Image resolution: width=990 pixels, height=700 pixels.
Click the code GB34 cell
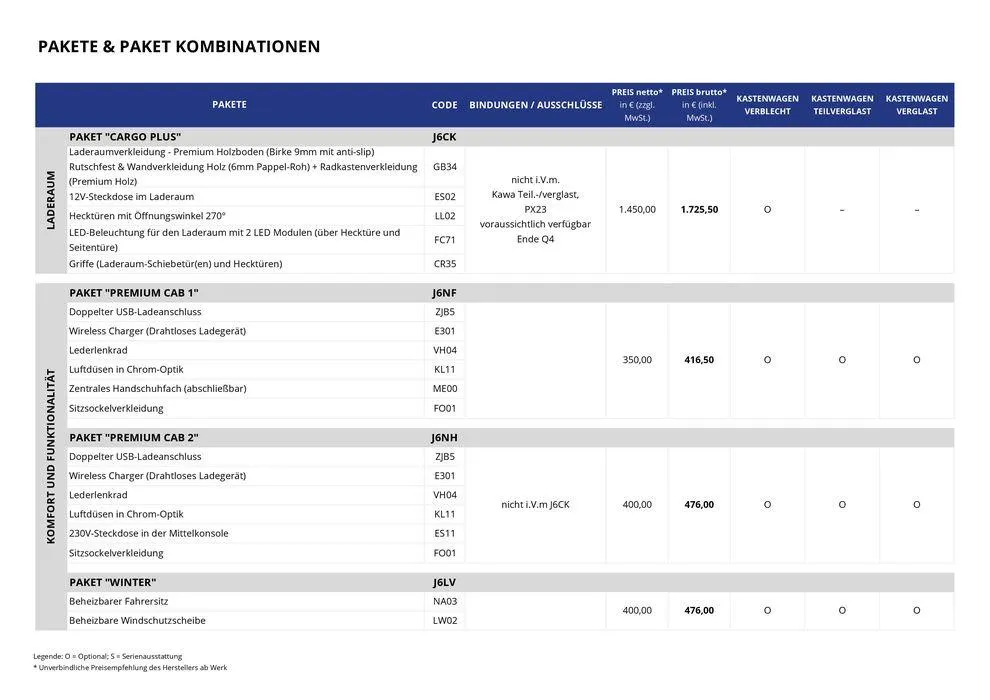pyautogui.click(x=444, y=167)
